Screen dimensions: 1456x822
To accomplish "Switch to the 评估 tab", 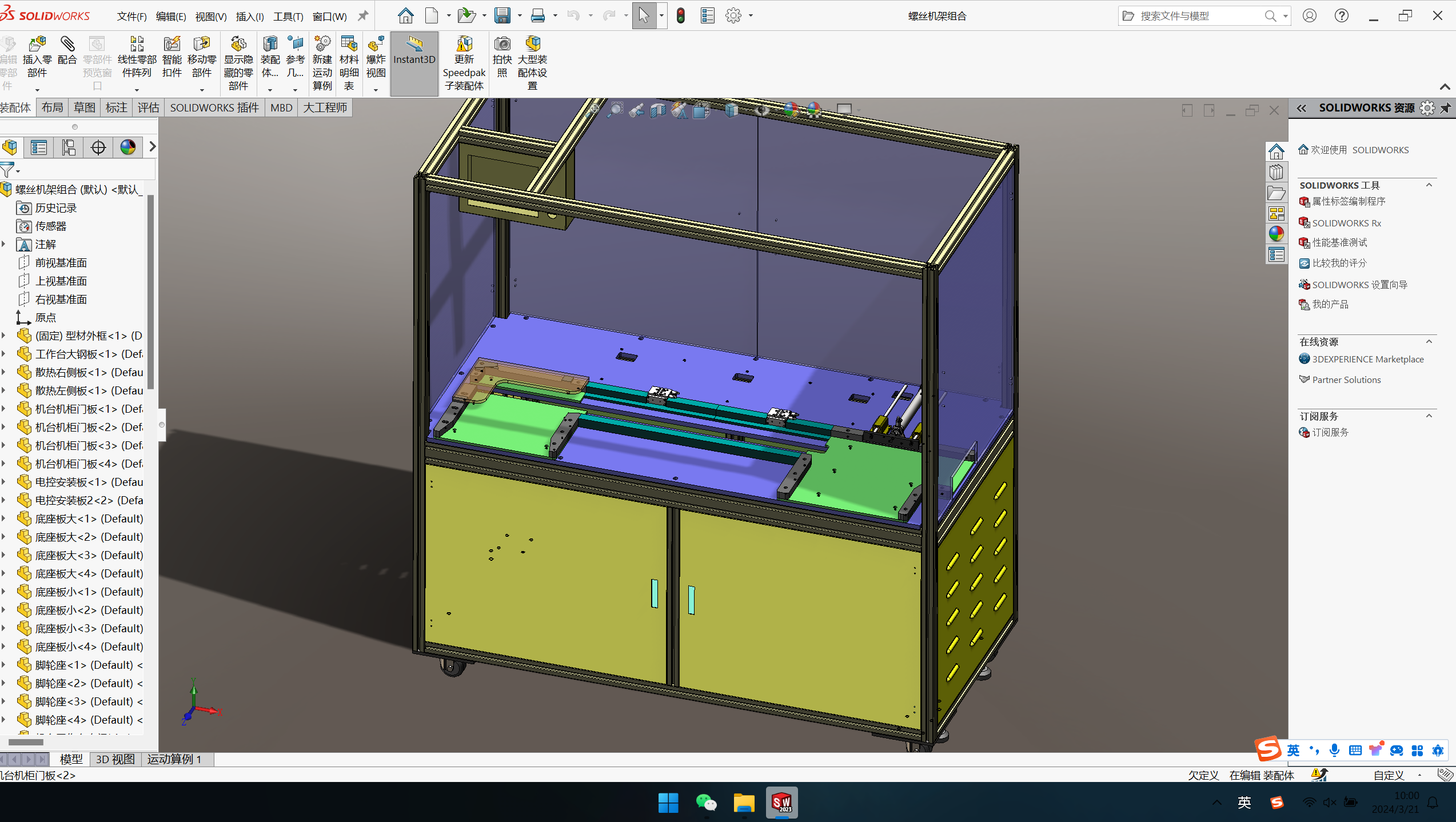I will [x=148, y=108].
